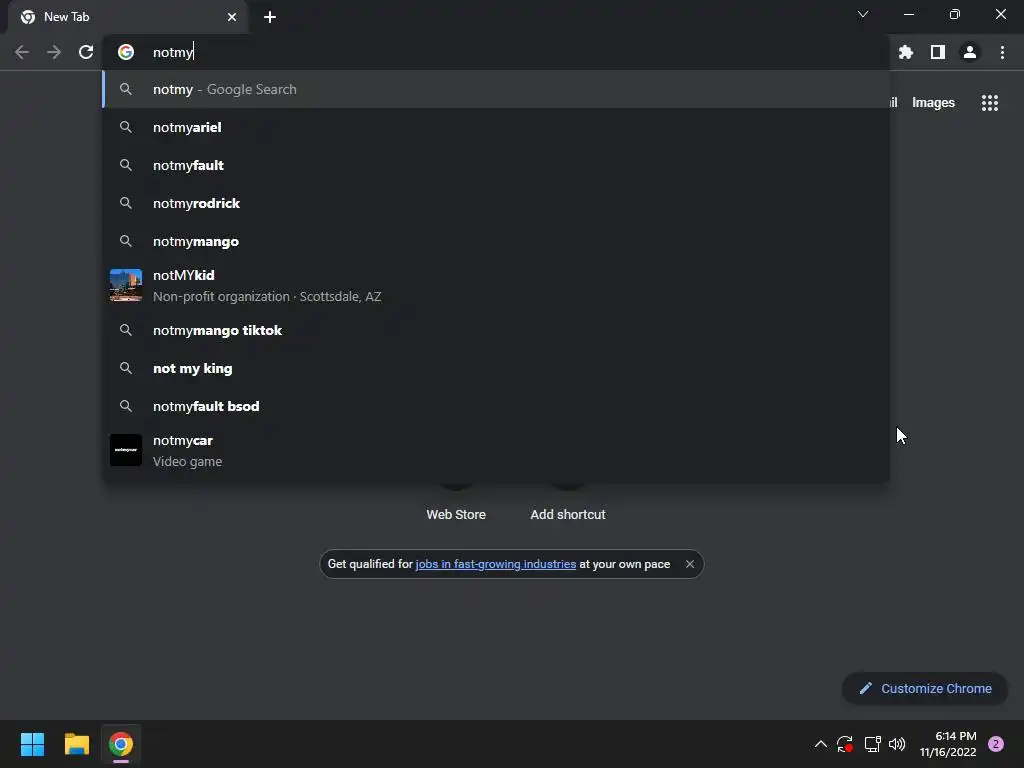Dismiss the Get qualified promo banner
1024x768 pixels.
point(690,564)
